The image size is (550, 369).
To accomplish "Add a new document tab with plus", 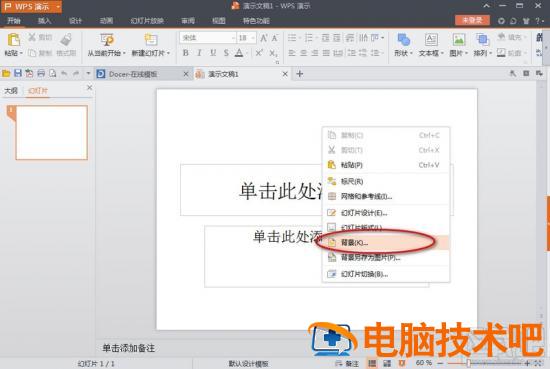I will pyautogui.click(x=300, y=74).
